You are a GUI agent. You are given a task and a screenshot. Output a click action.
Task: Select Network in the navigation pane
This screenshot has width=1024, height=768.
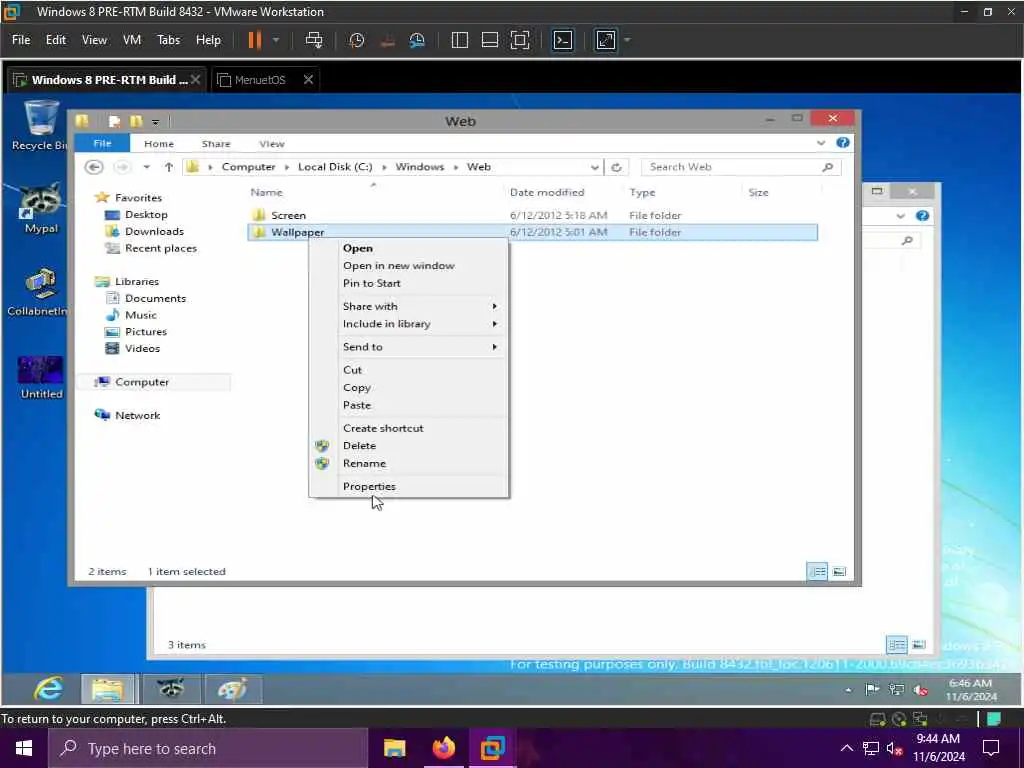[x=137, y=415]
